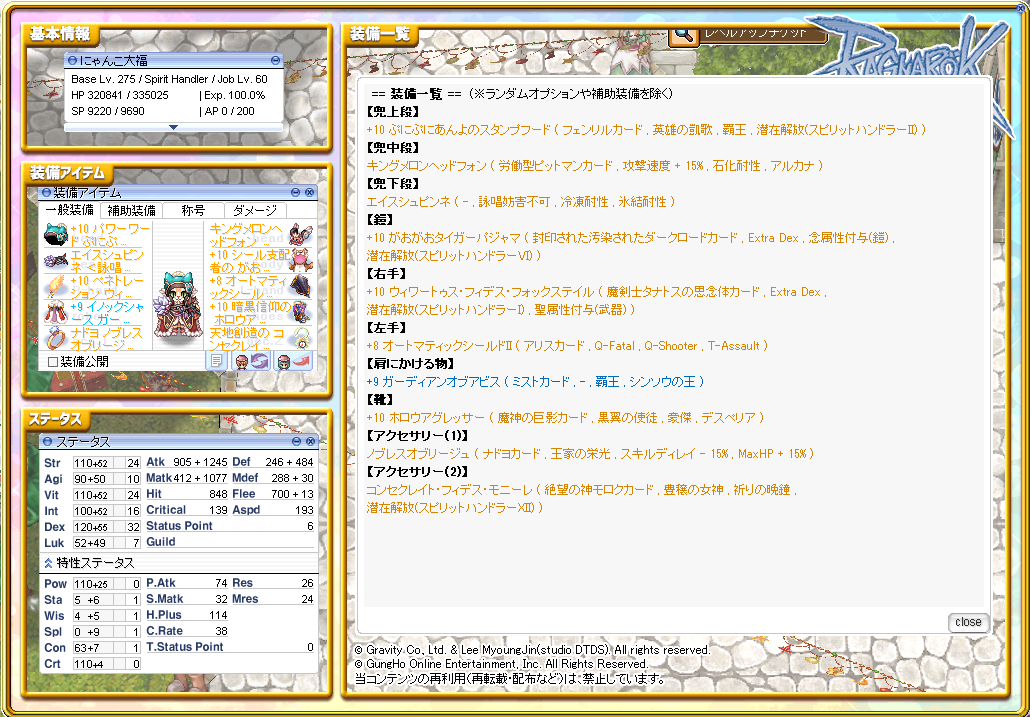Click the golden hook accessory 2 icon
1030x717 pixels.
coord(300,338)
